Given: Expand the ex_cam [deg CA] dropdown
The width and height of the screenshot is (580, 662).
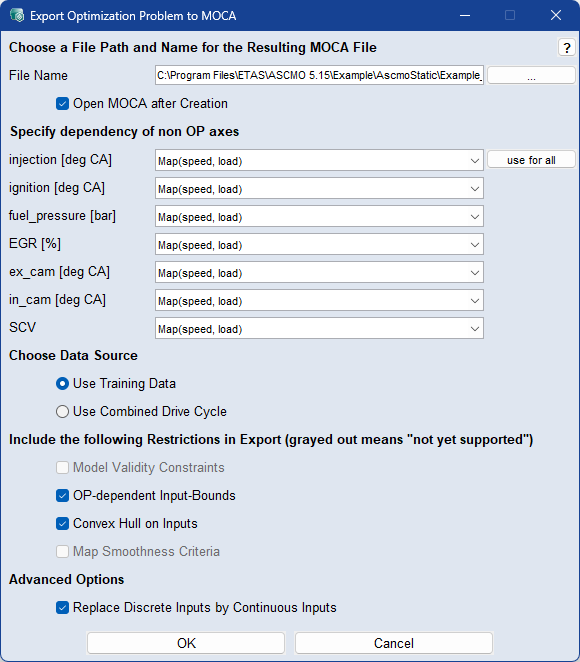Looking at the screenshot, I should pos(319,273).
